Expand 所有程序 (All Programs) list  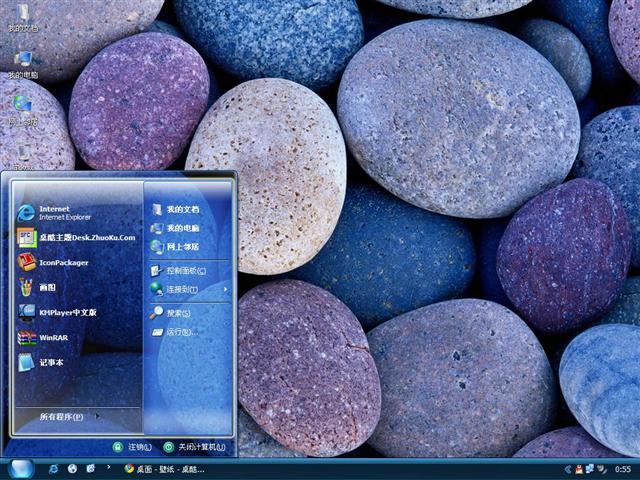point(62,416)
